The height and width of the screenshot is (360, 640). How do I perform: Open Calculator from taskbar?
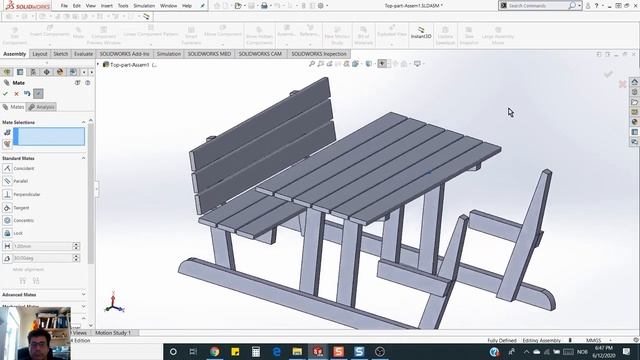point(256,351)
